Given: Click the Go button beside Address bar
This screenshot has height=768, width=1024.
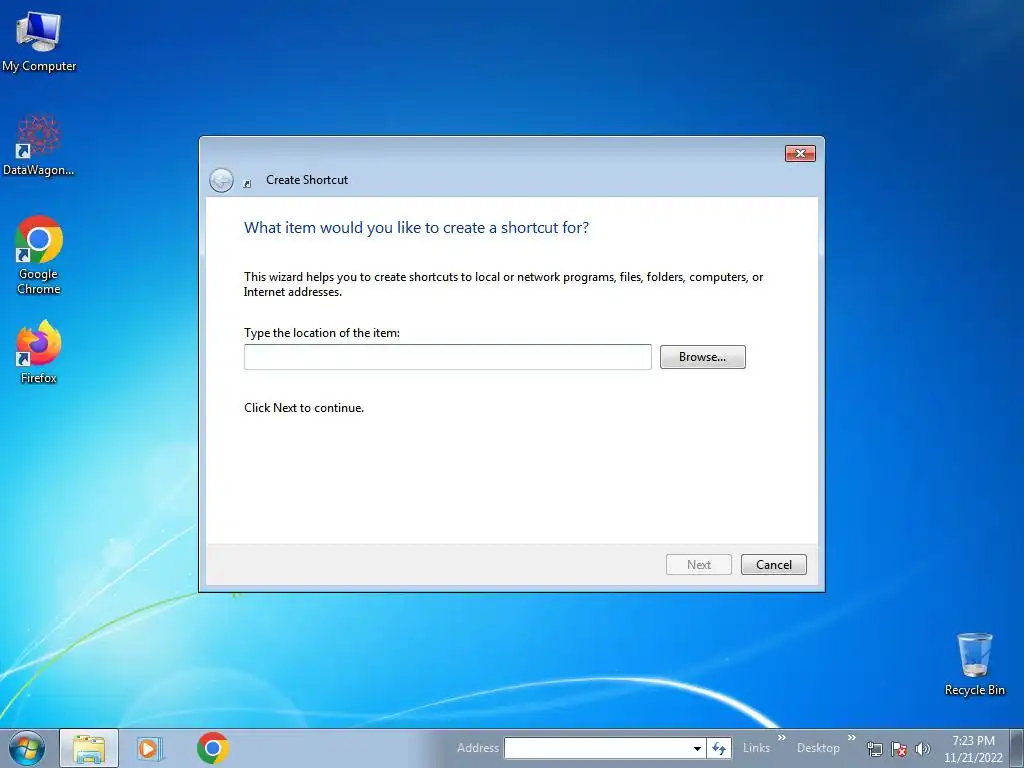Looking at the screenshot, I should [x=719, y=748].
